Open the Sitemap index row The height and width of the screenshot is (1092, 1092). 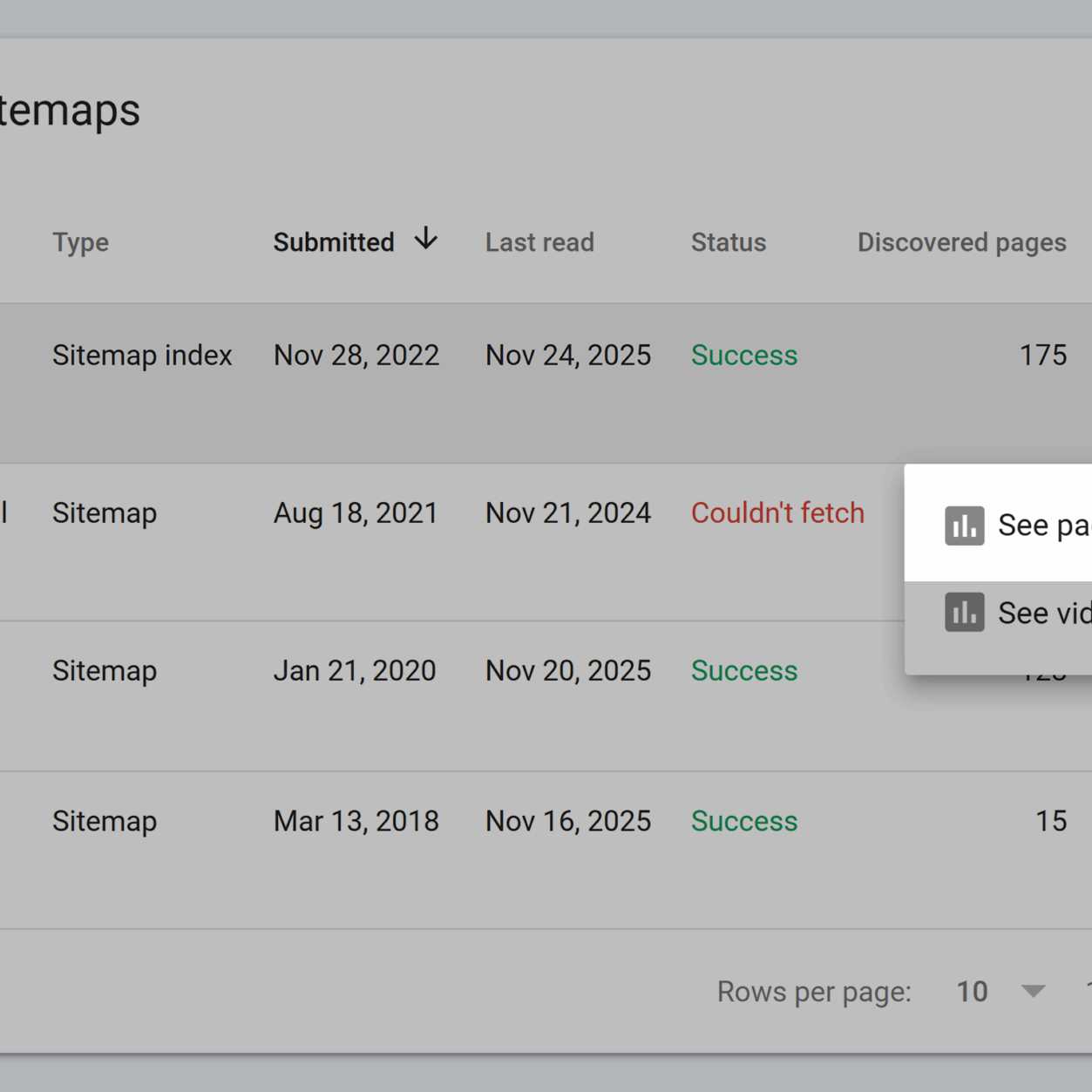(x=142, y=356)
